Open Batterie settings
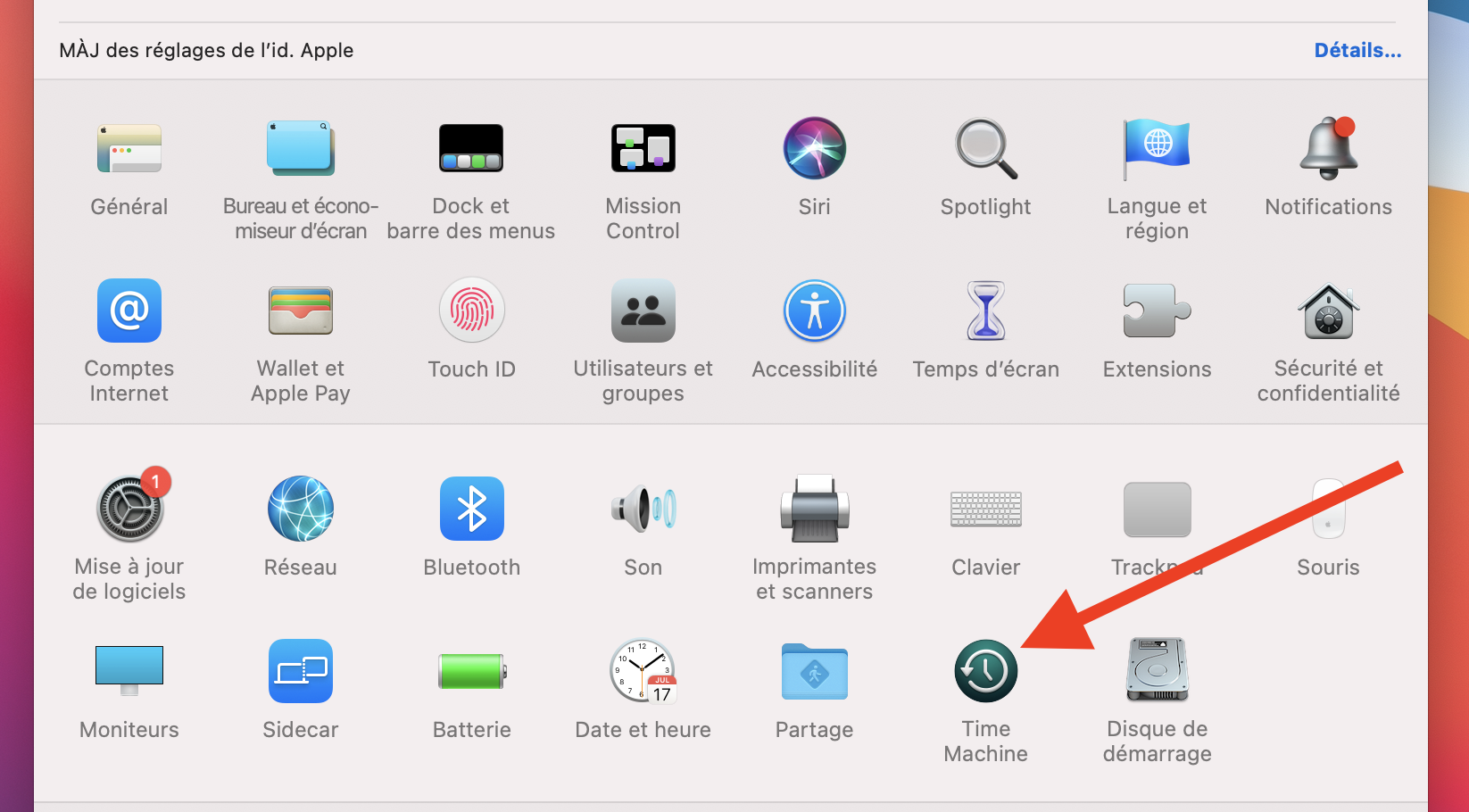The image size is (1469, 812). pyautogui.click(x=471, y=671)
